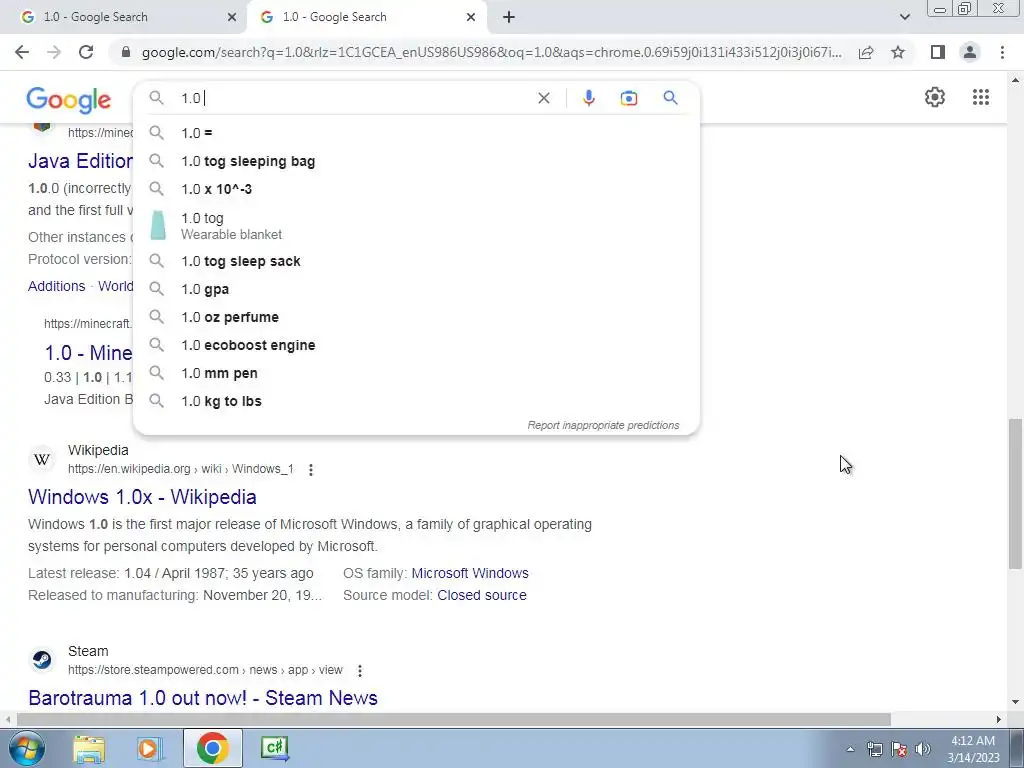The image size is (1024, 768).
Task: Select the suggestion "1.0 x 10^-3"
Action: [x=416, y=189]
